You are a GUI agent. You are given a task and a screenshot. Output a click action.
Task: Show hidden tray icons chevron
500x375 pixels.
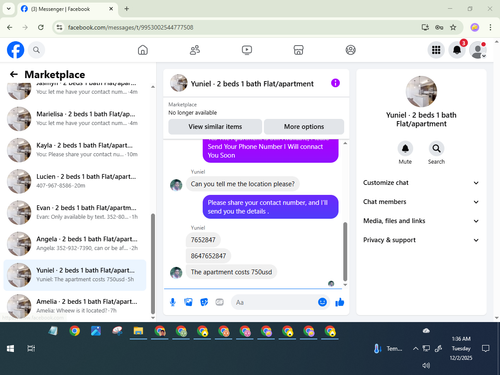click(415, 349)
